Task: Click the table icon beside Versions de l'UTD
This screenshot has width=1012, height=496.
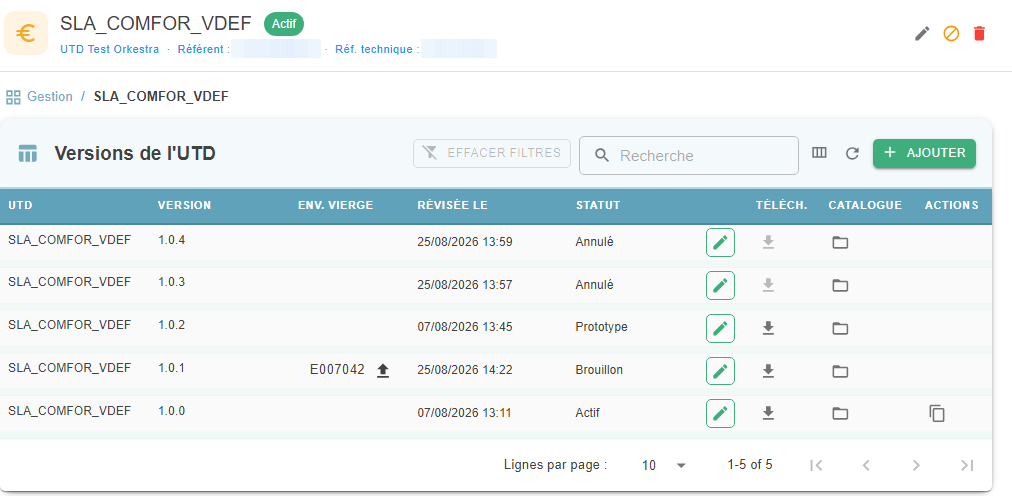Action: [x=28, y=154]
